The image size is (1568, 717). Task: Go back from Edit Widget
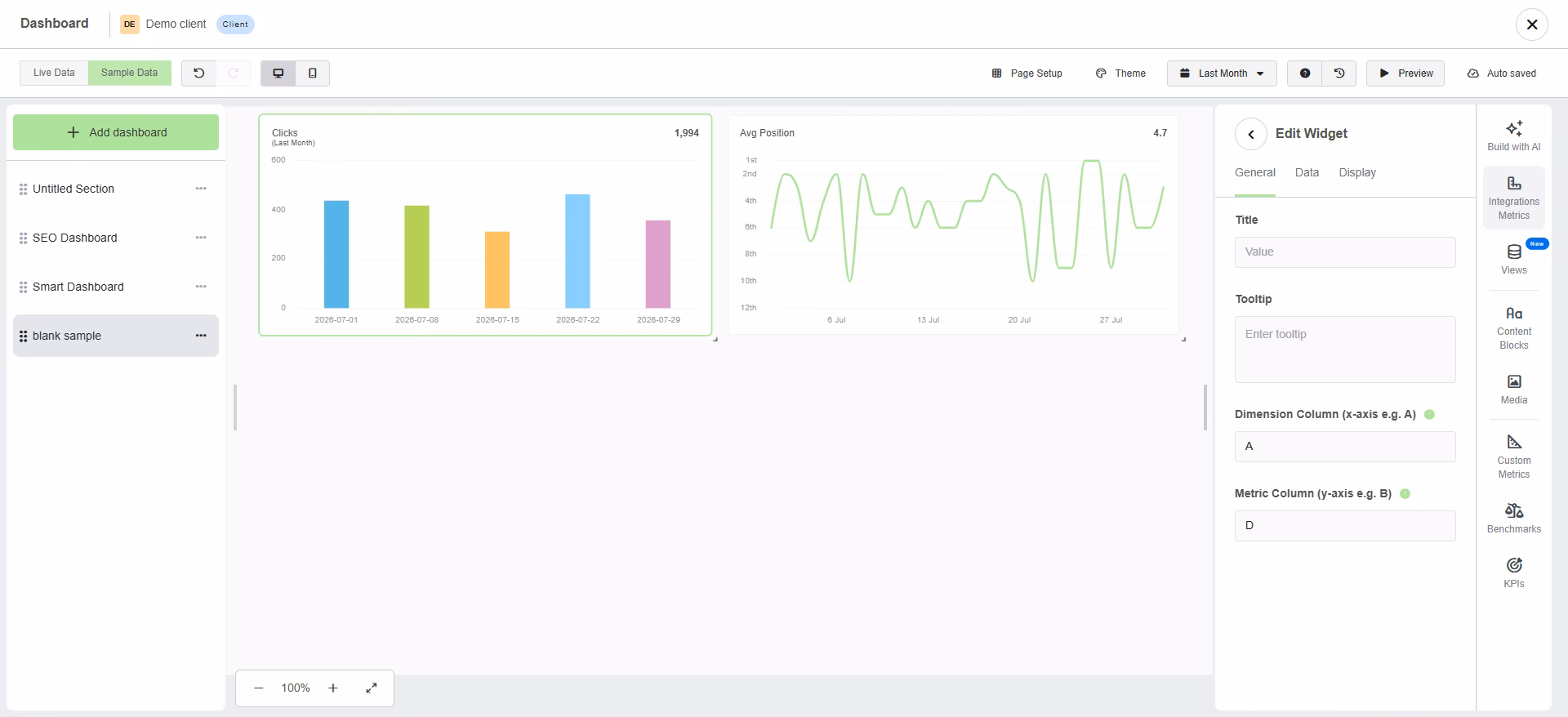1250,134
